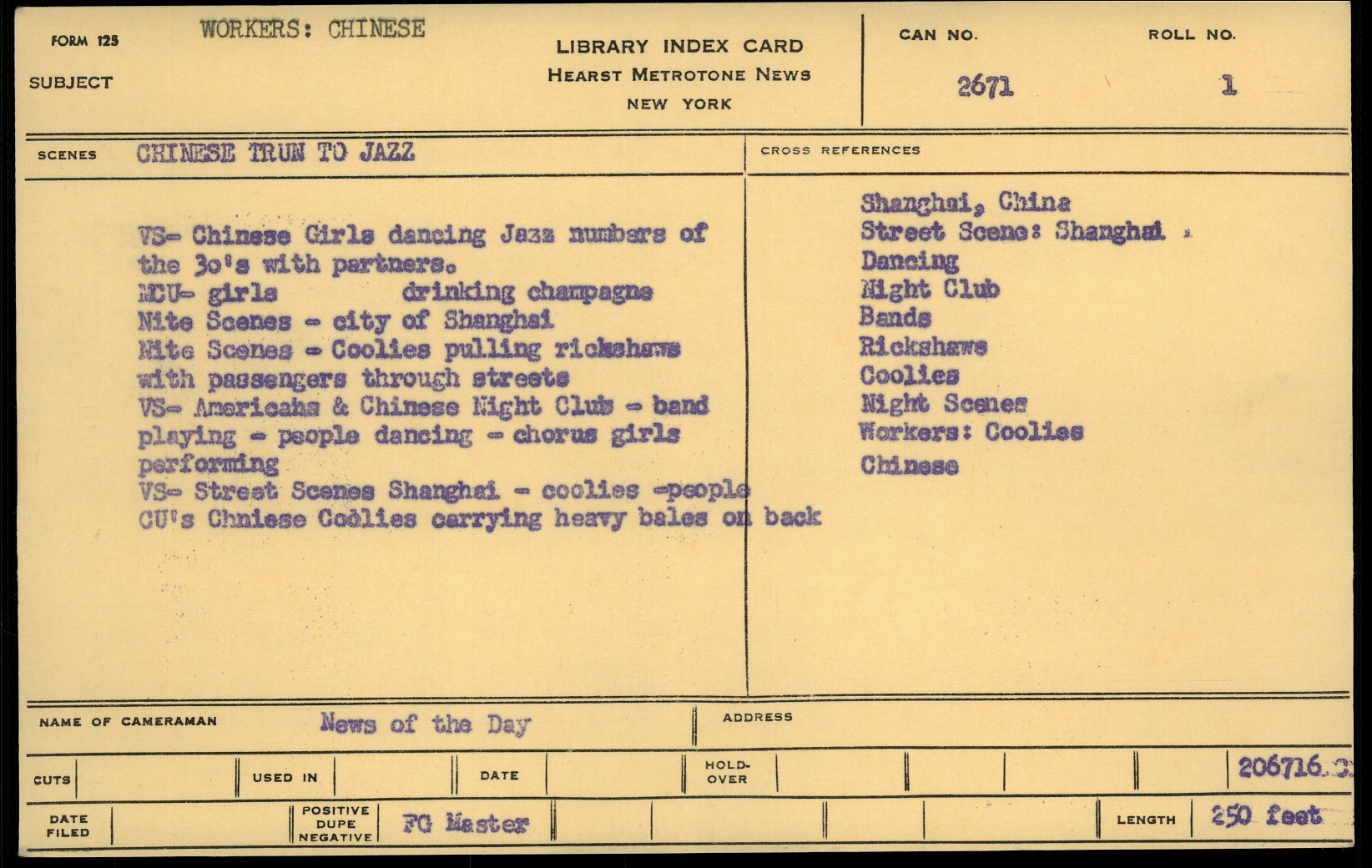Select the can number 2671
Image resolution: width=1372 pixels, height=868 pixels.
click(985, 86)
